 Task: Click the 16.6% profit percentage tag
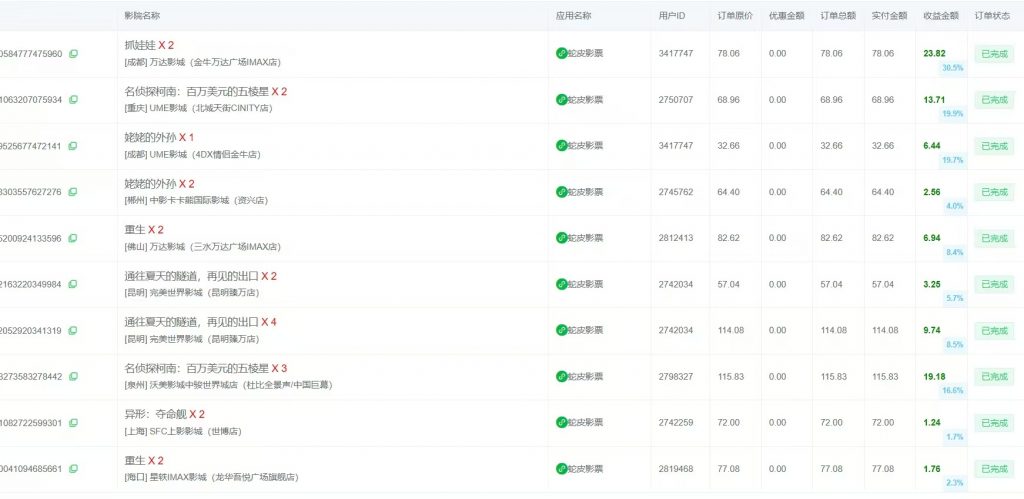pos(952,391)
